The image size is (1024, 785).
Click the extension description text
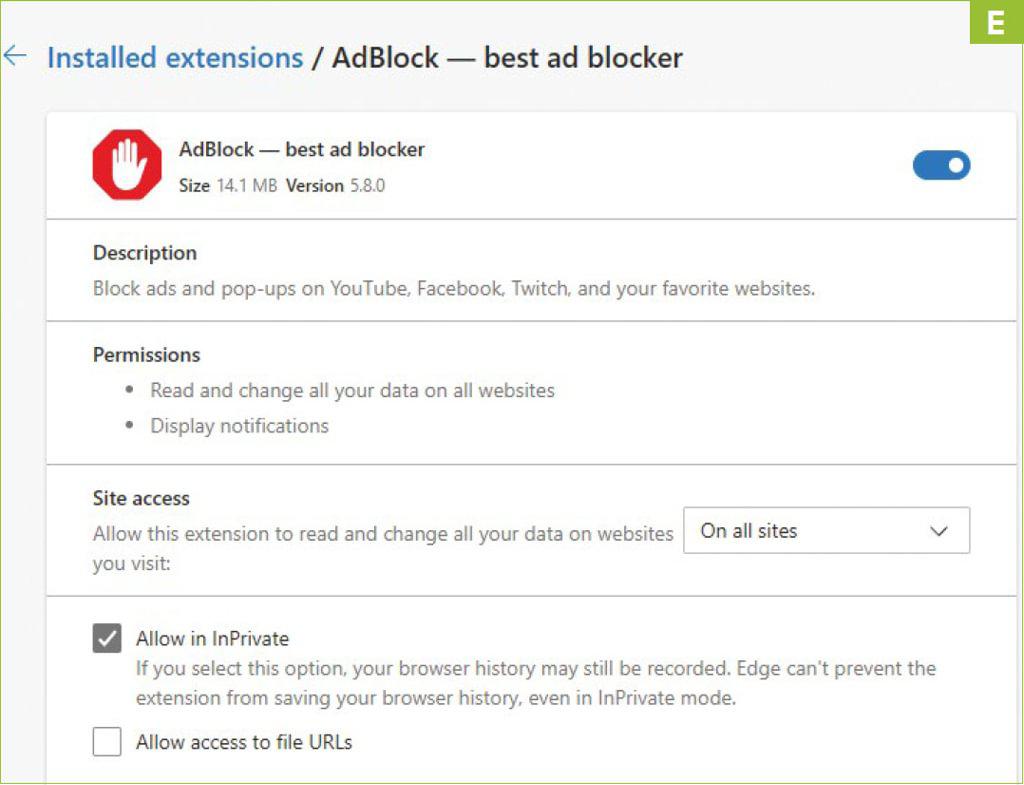[x=454, y=289]
